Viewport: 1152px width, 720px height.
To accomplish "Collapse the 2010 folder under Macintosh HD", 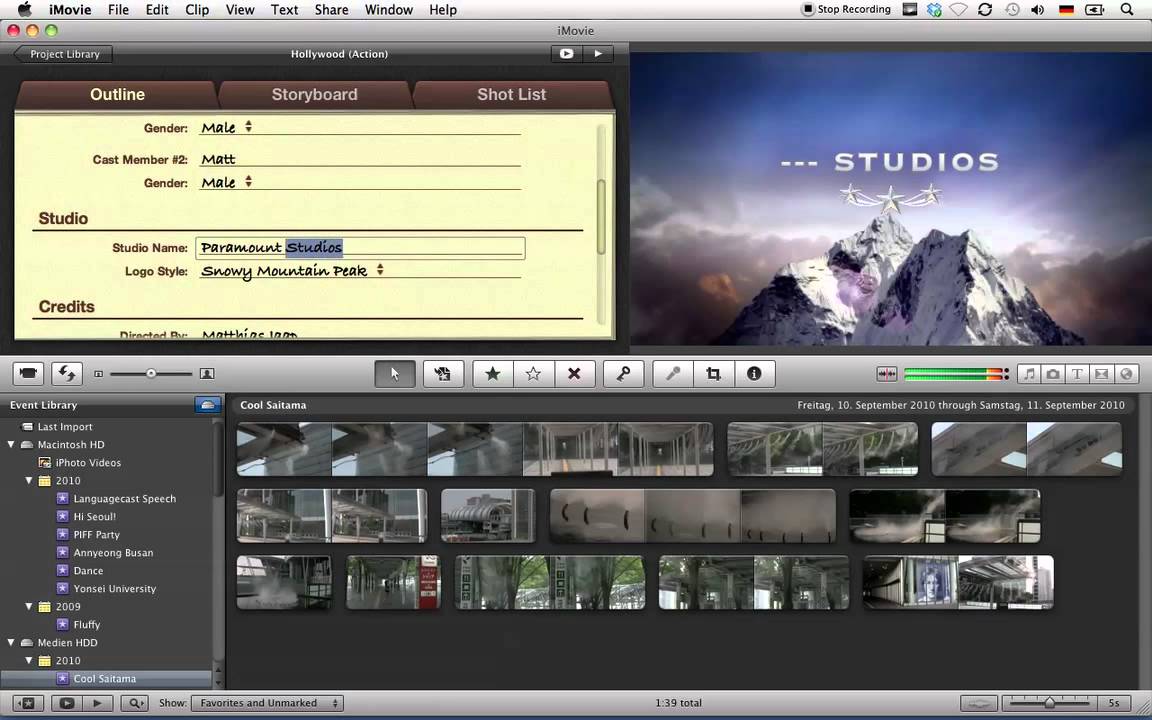I will click(29, 480).
